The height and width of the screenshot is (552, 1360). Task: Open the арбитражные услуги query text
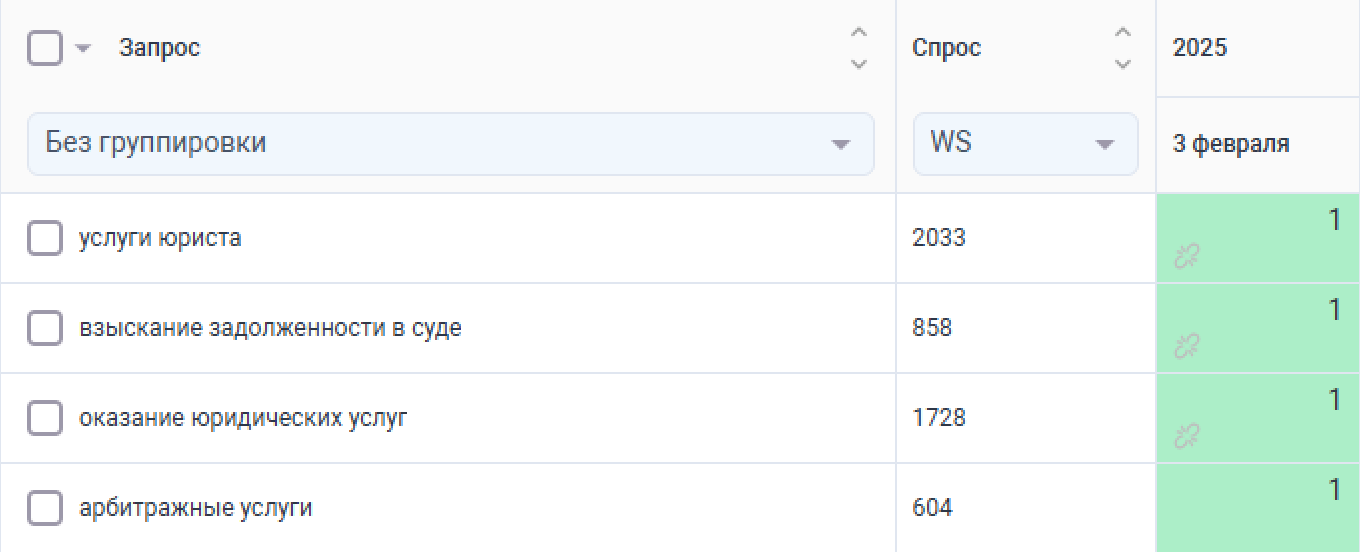tap(196, 508)
